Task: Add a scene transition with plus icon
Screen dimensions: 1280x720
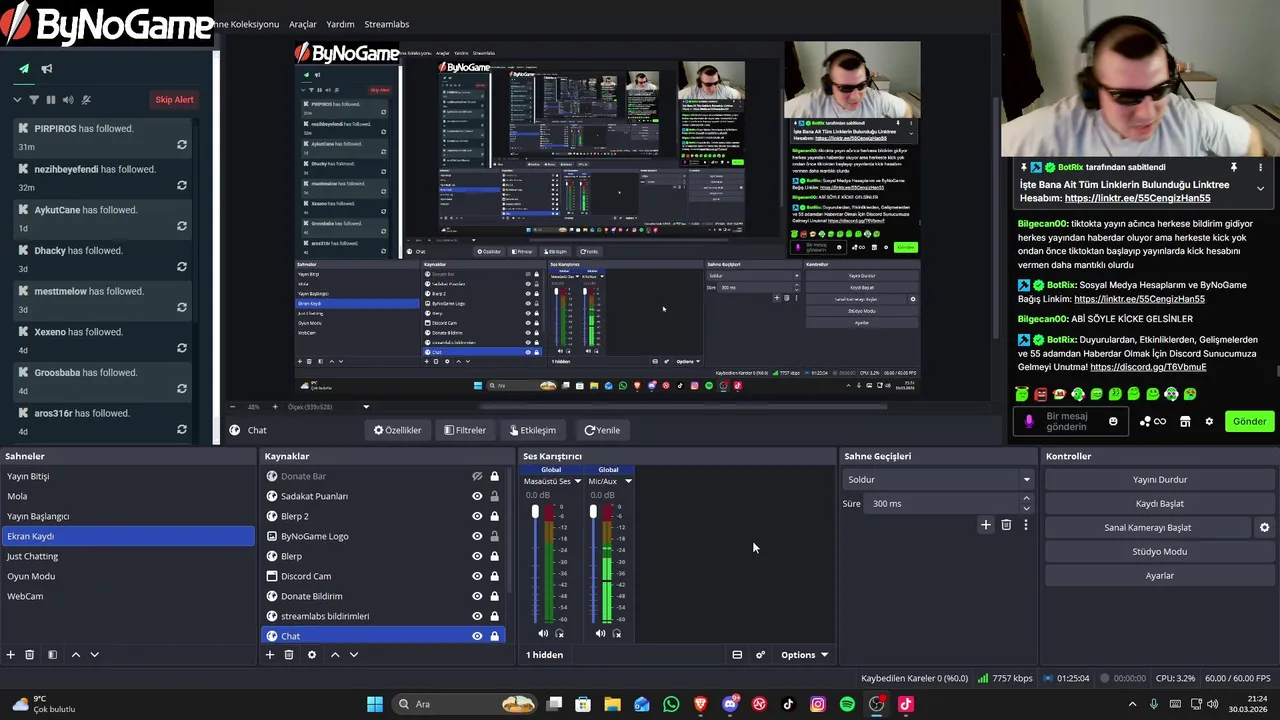Action: [x=985, y=525]
